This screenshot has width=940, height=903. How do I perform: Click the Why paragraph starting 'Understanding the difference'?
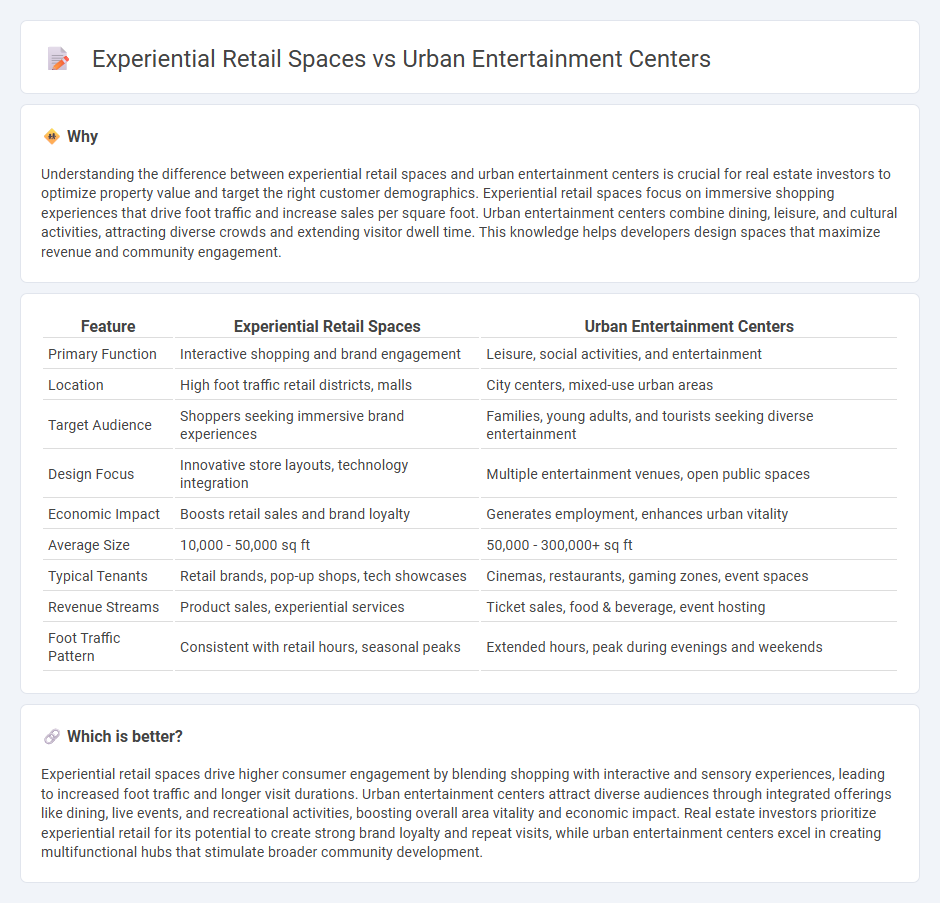(469, 213)
